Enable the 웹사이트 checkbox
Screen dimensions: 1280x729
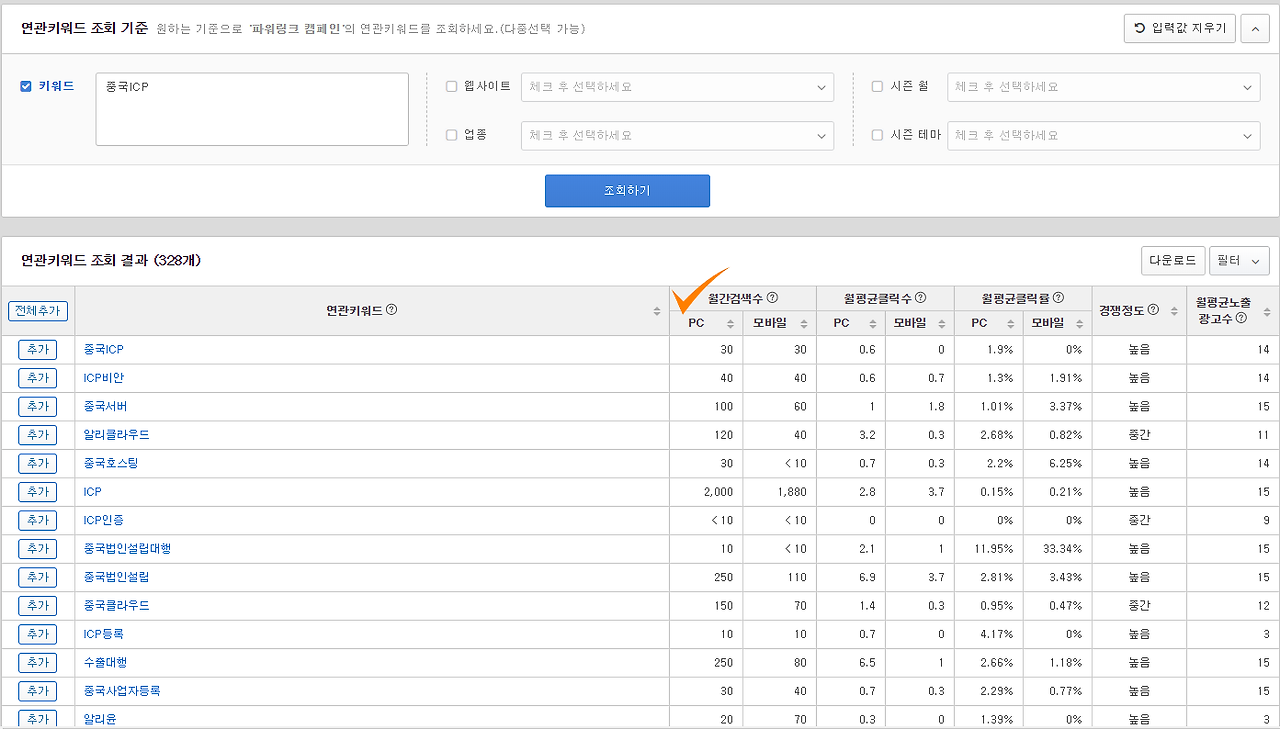(452, 86)
